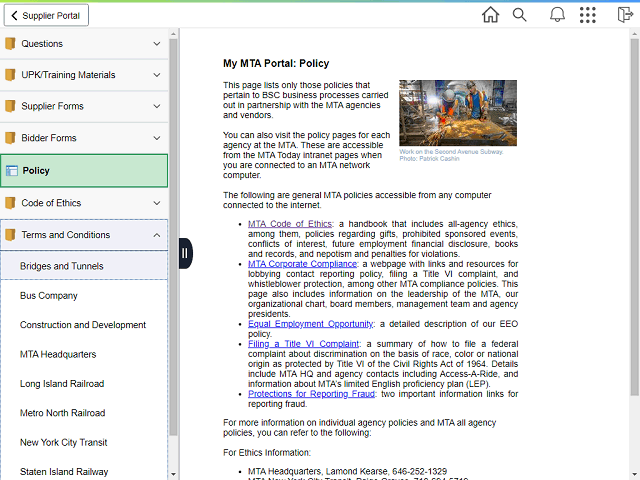Open the NavBar grid menu icon
Screen dimensions: 640x480
click(588, 15)
